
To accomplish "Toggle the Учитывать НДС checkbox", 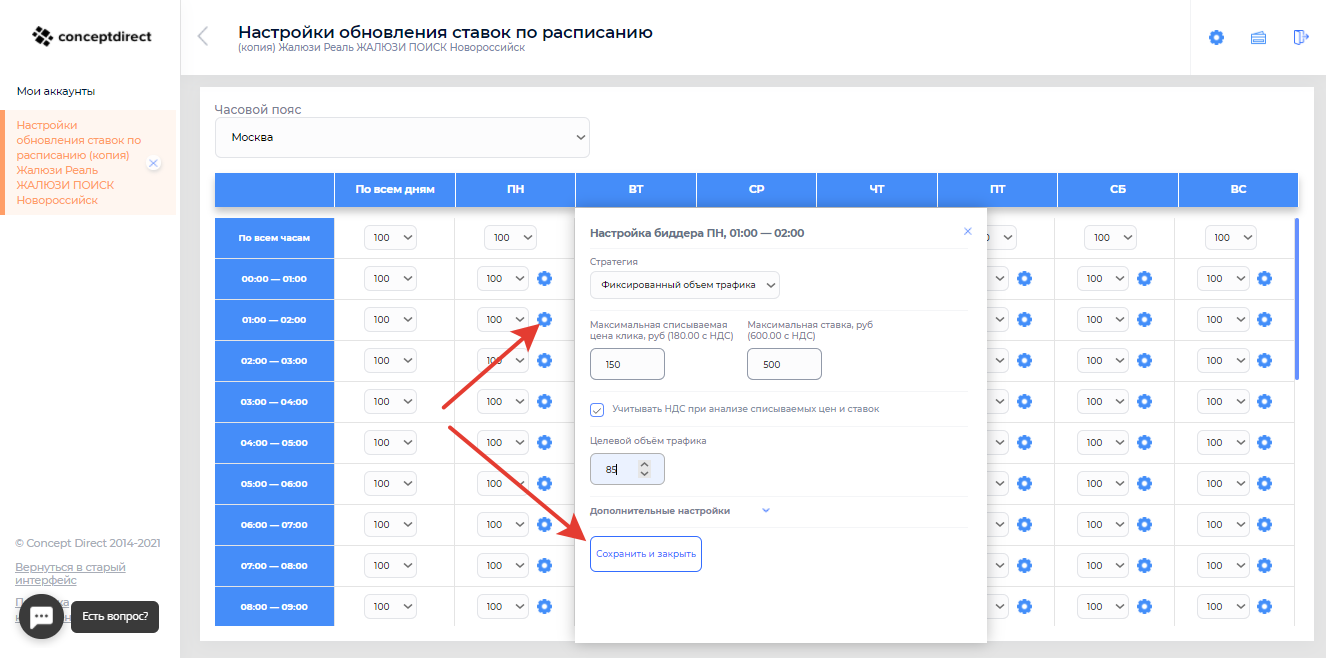I will pos(597,409).
